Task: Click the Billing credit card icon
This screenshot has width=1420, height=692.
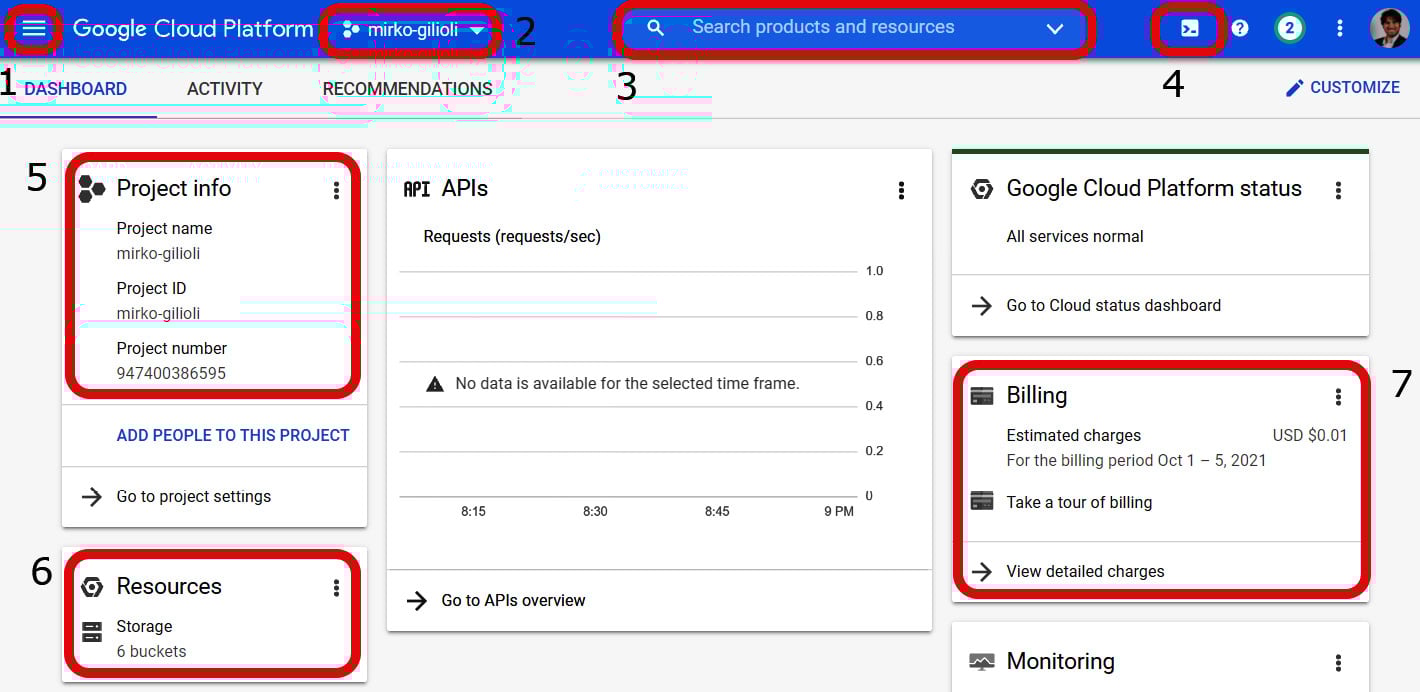Action: 982,396
